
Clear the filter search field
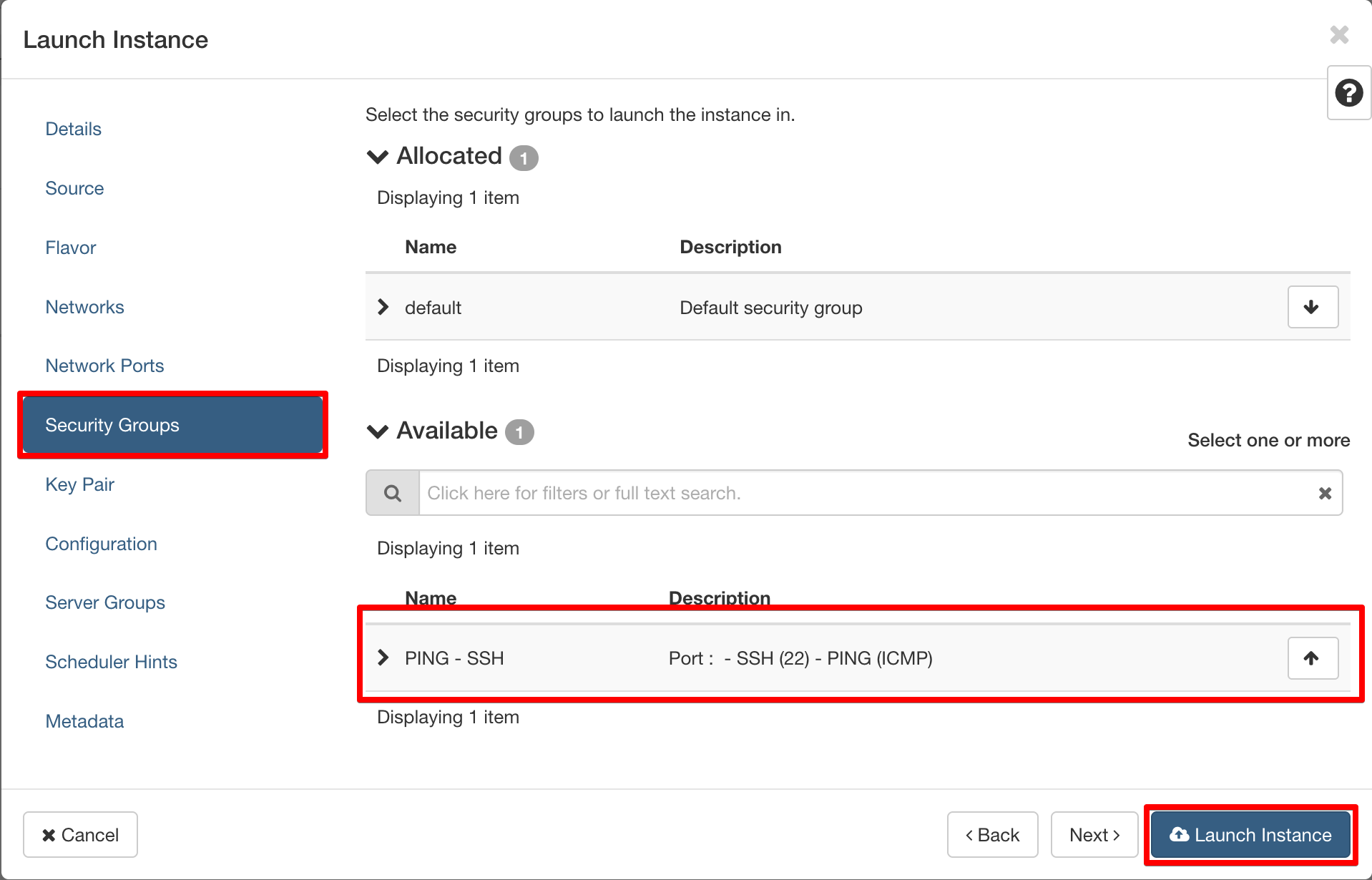point(1325,493)
